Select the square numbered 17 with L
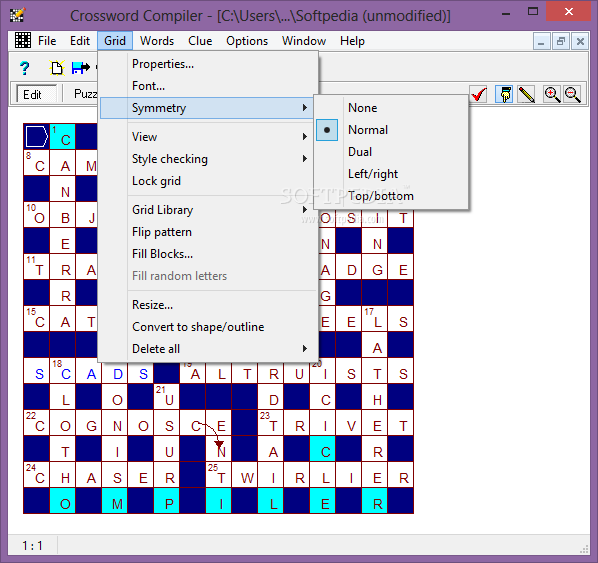Screen dimensions: 598x563 375,319
